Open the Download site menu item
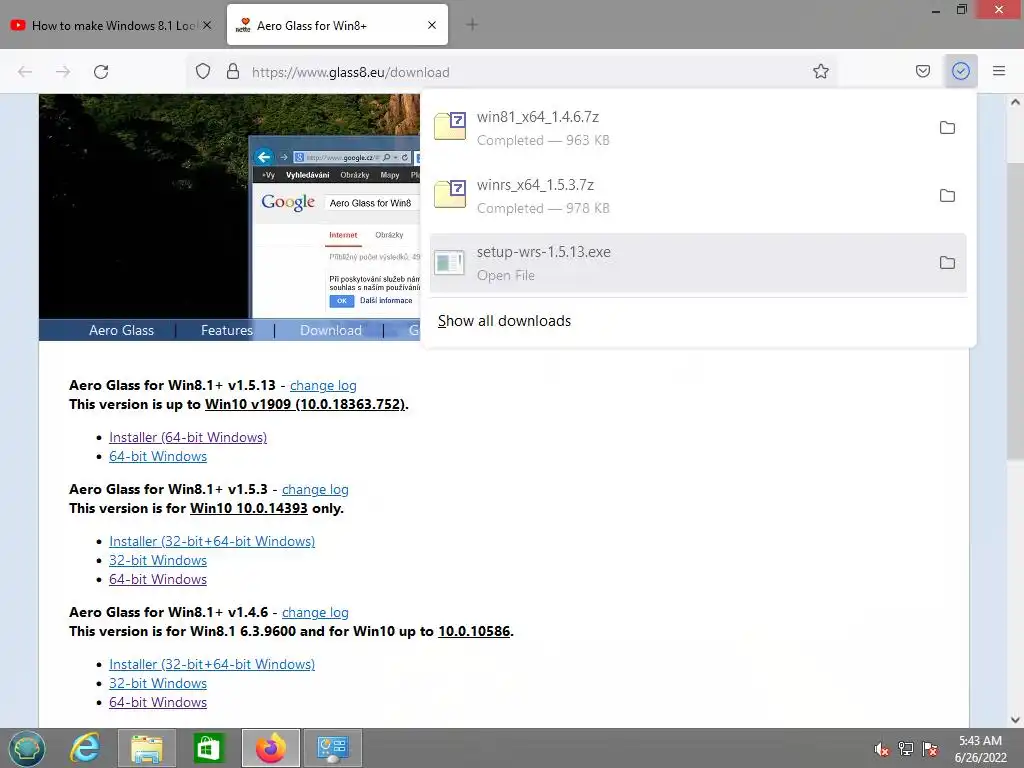 click(330, 330)
